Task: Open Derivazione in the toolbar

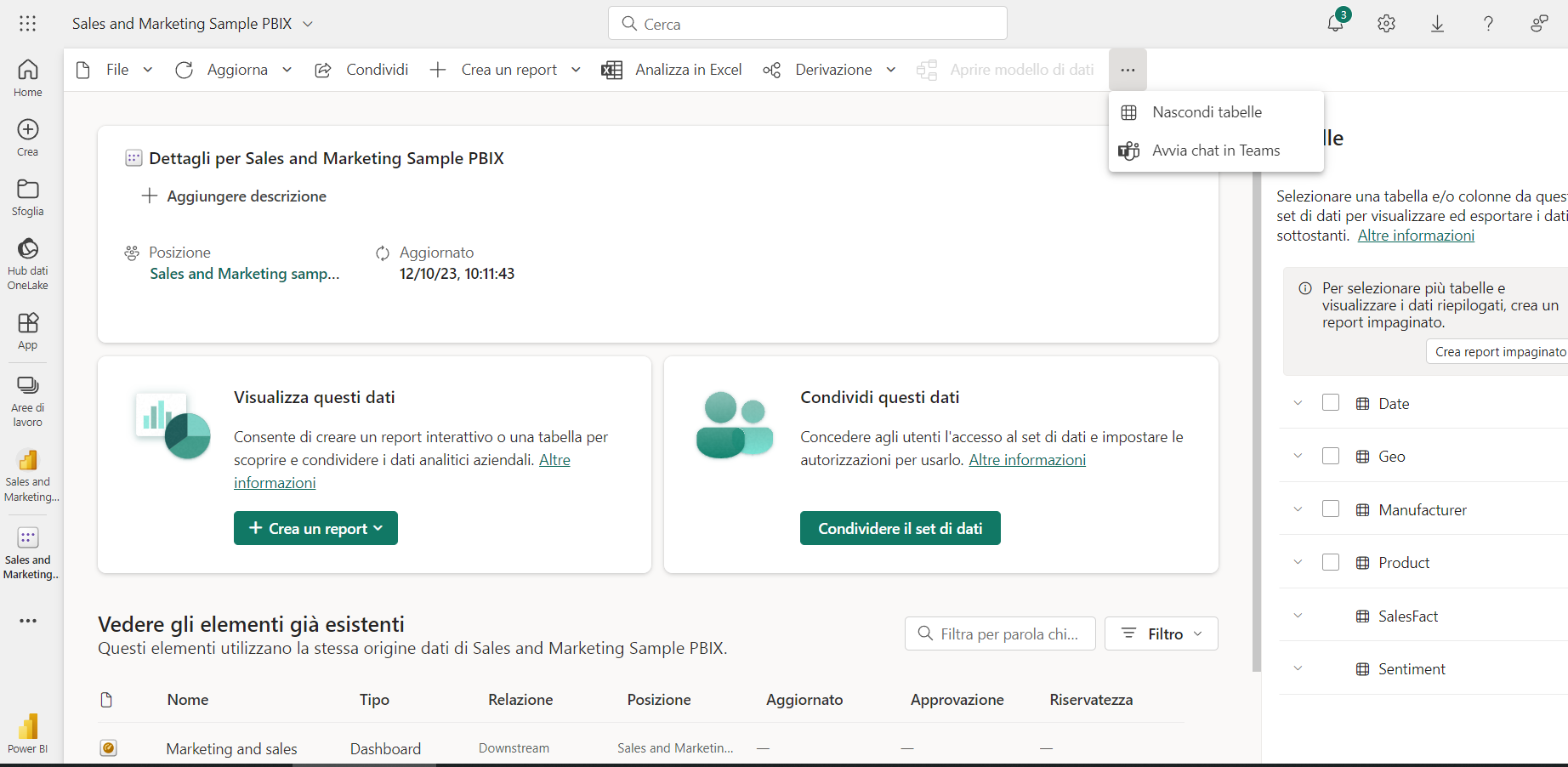Action: pyautogui.click(x=829, y=70)
